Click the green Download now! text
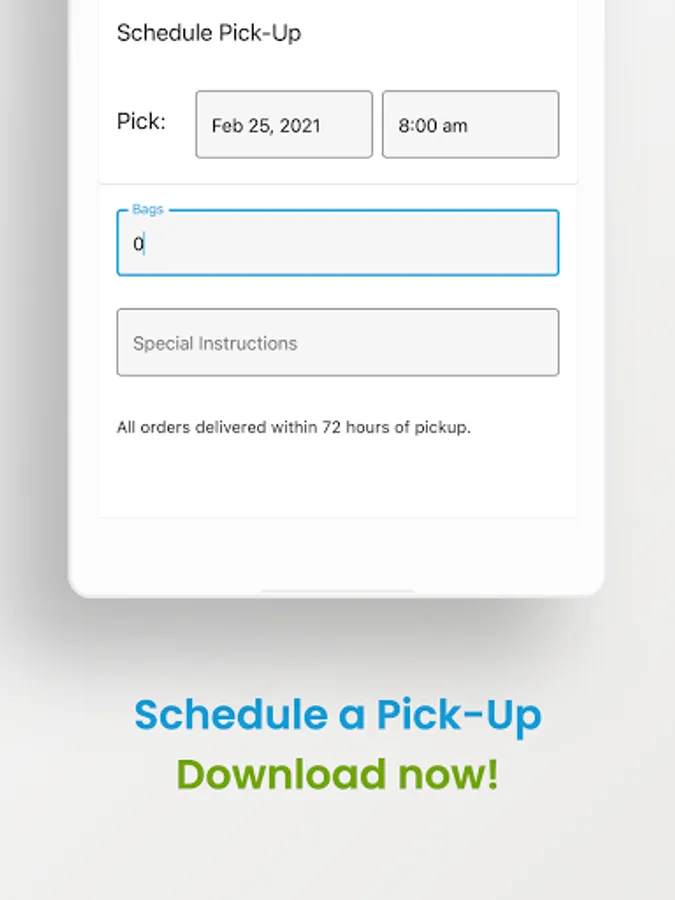 click(x=338, y=774)
